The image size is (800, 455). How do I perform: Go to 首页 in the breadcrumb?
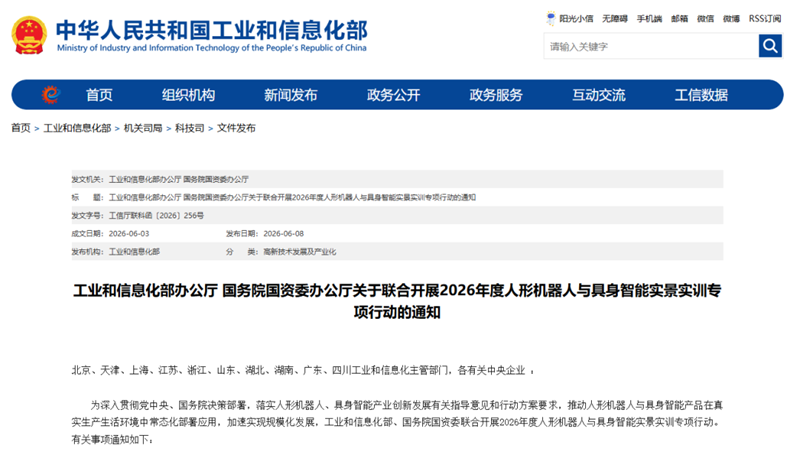point(21,128)
